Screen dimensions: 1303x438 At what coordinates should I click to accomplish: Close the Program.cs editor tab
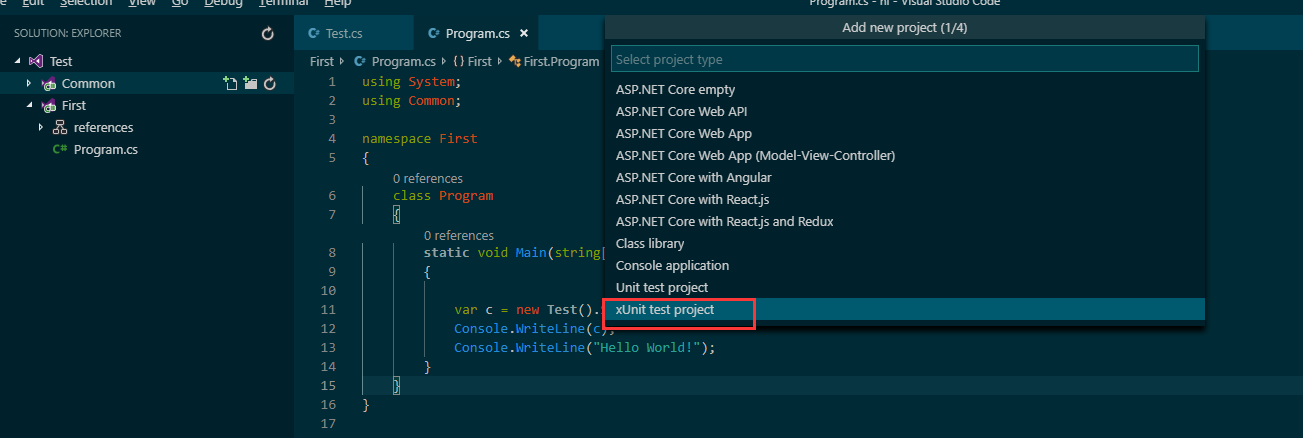pos(523,34)
